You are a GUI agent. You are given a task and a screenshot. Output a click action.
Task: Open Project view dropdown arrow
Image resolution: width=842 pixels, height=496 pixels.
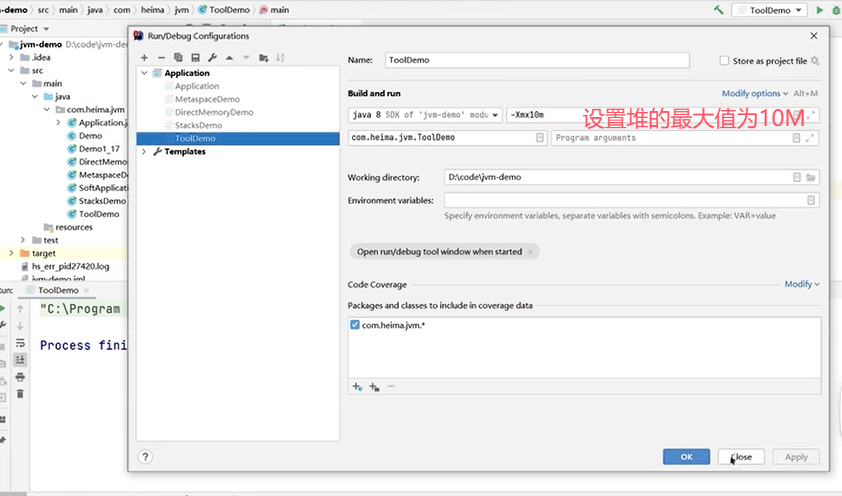(x=46, y=29)
